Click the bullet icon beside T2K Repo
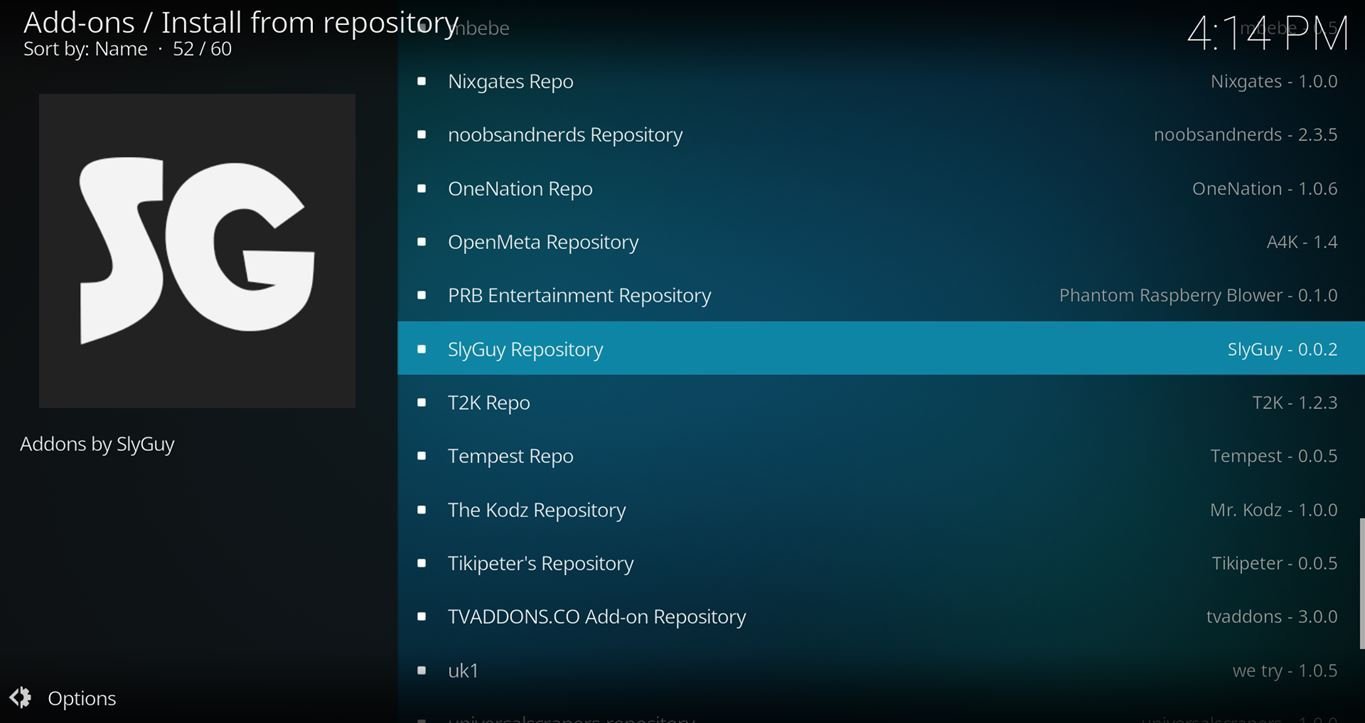The image size is (1365, 723). coord(421,403)
